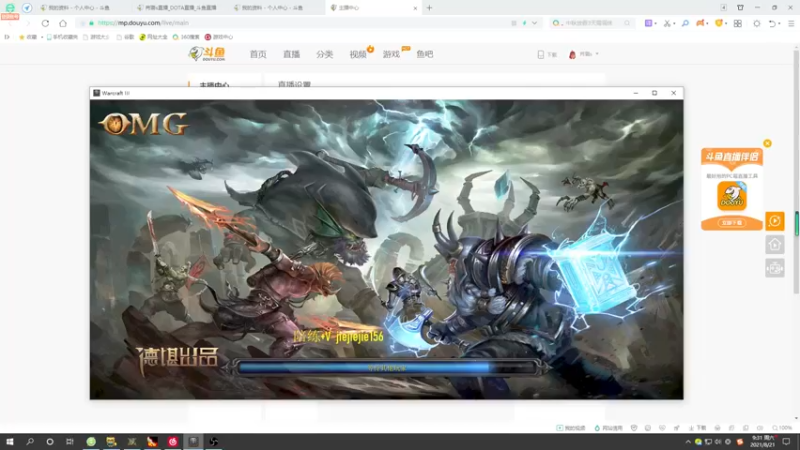Screen dimensions: 800x450
Task: Open the notification center on taskbar
Action: pos(786,442)
